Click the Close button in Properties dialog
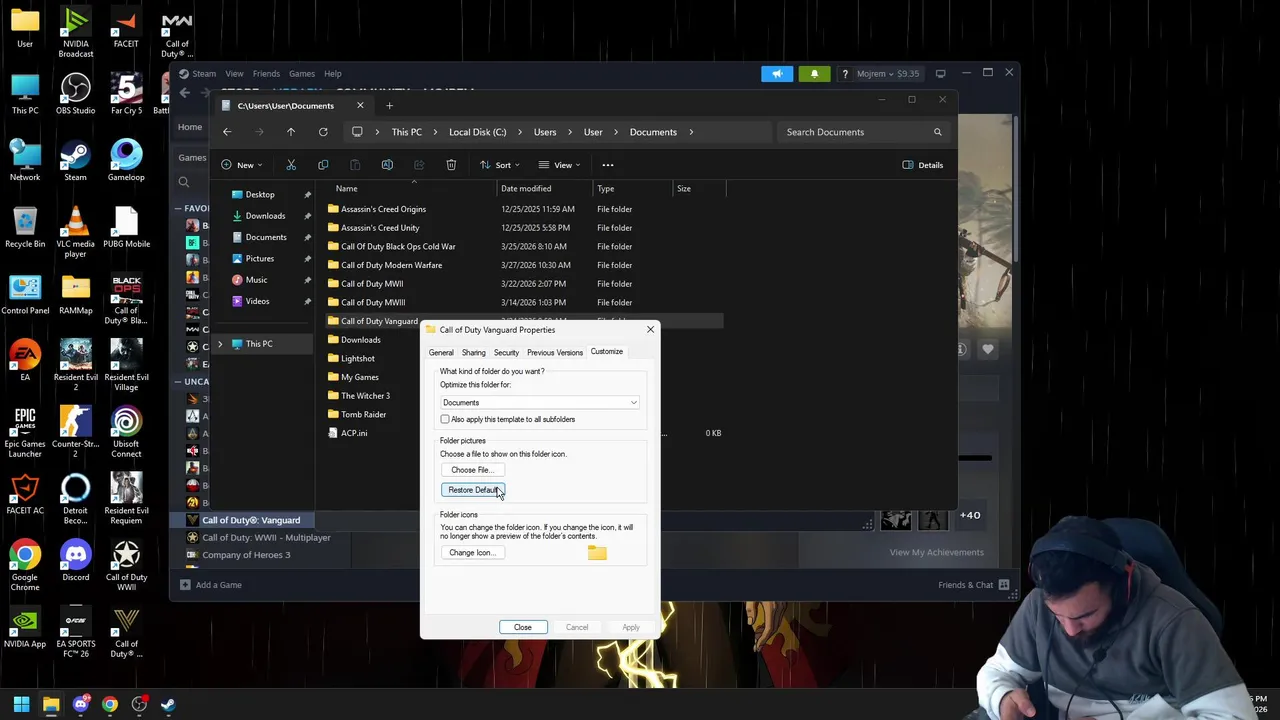1280x720 pixels. (x=522, y=627)
